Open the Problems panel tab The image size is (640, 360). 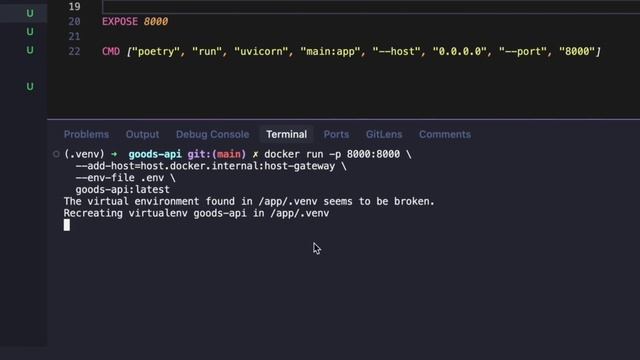tap(86, 134)
